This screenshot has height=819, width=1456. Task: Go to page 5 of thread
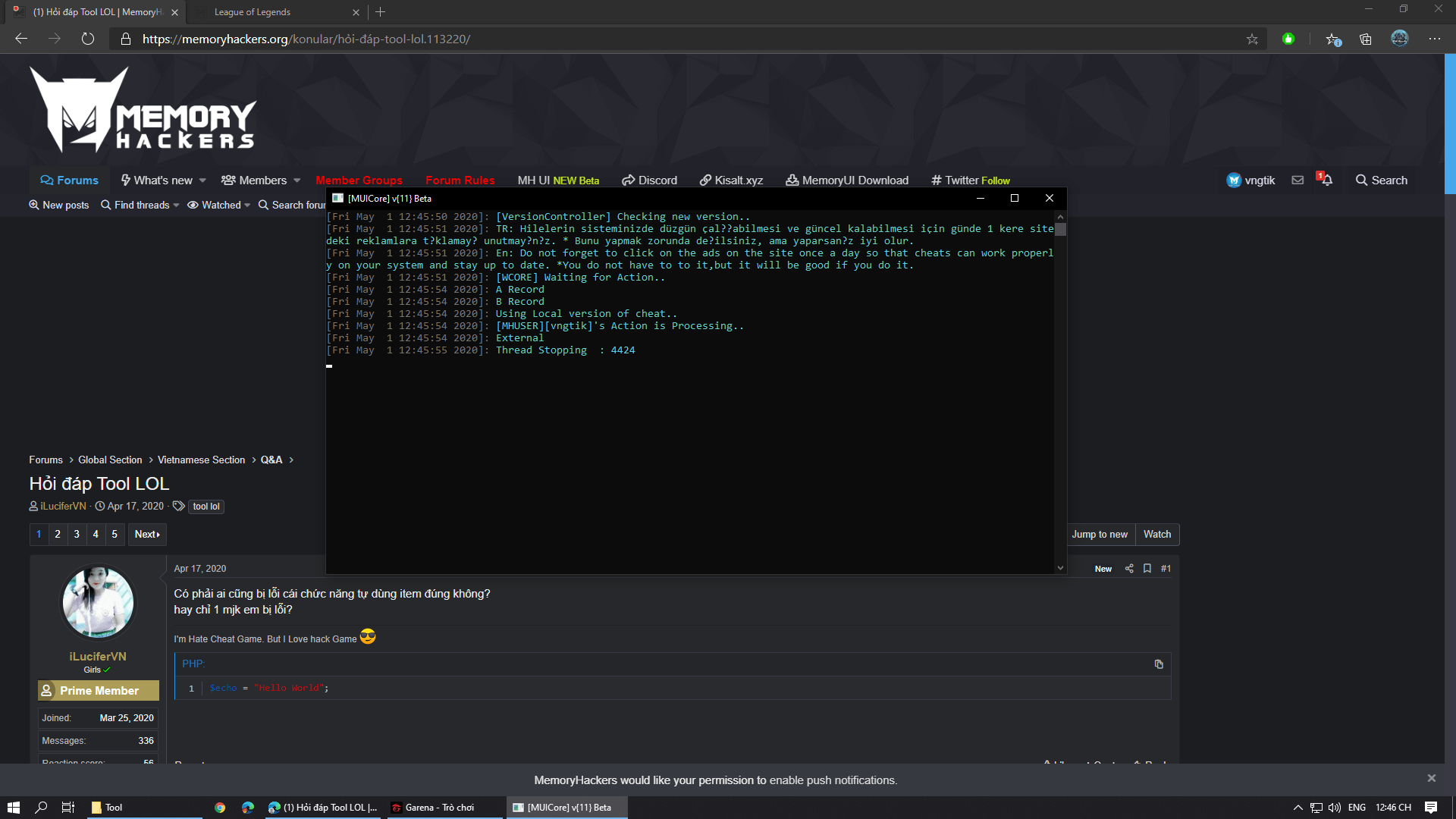tap(115, 535)
